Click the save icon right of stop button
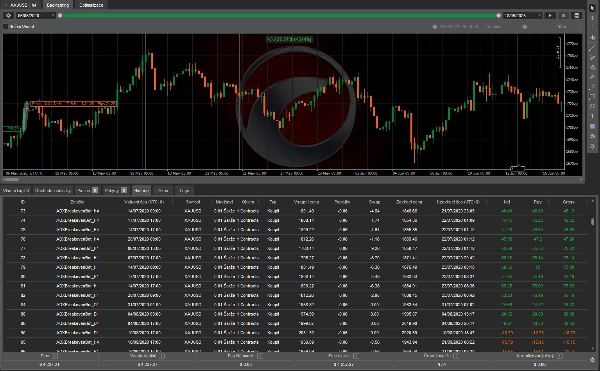The height and width of the screenshot is (371, 600). [x=576, y=15]
